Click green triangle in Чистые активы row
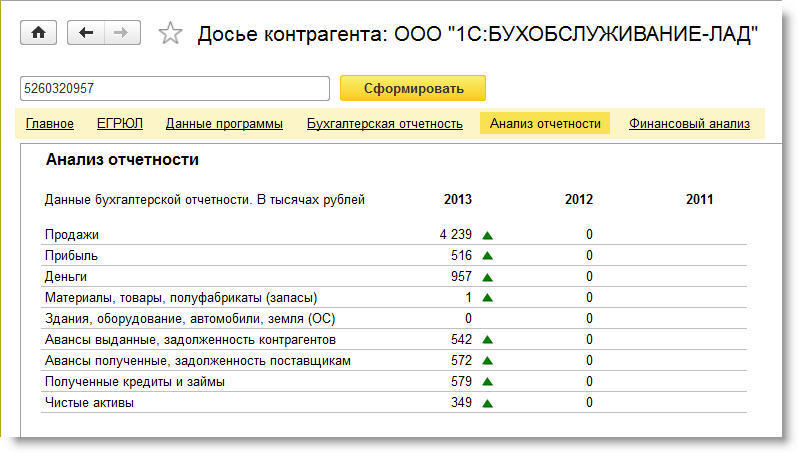The height and width of the screenshot is (453, 798). [x=488, y=403]
